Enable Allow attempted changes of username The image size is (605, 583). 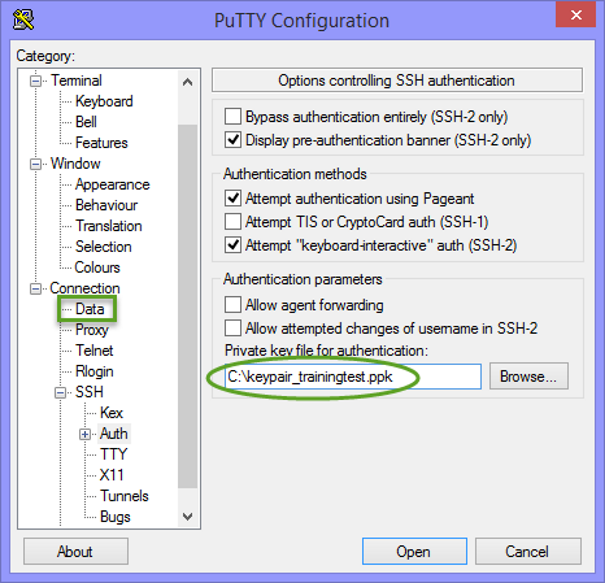pyautogui.click(x=233, y=328)
